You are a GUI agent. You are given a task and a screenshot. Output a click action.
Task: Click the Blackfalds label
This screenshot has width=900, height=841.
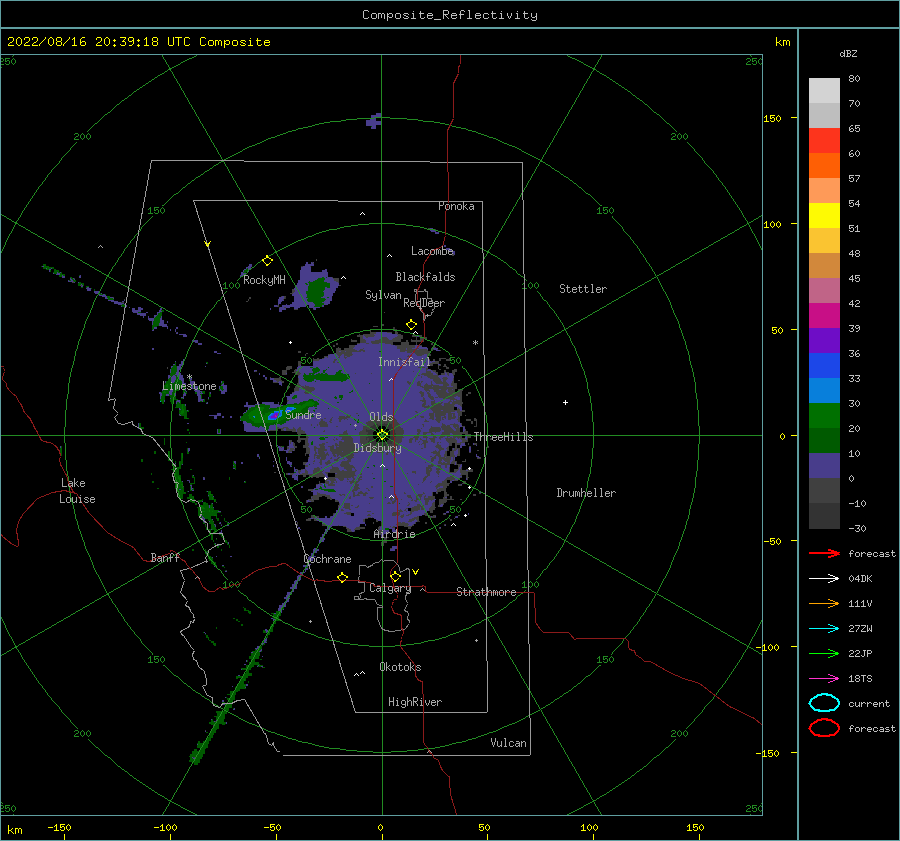pyautogui.click(x=425, y=277)
